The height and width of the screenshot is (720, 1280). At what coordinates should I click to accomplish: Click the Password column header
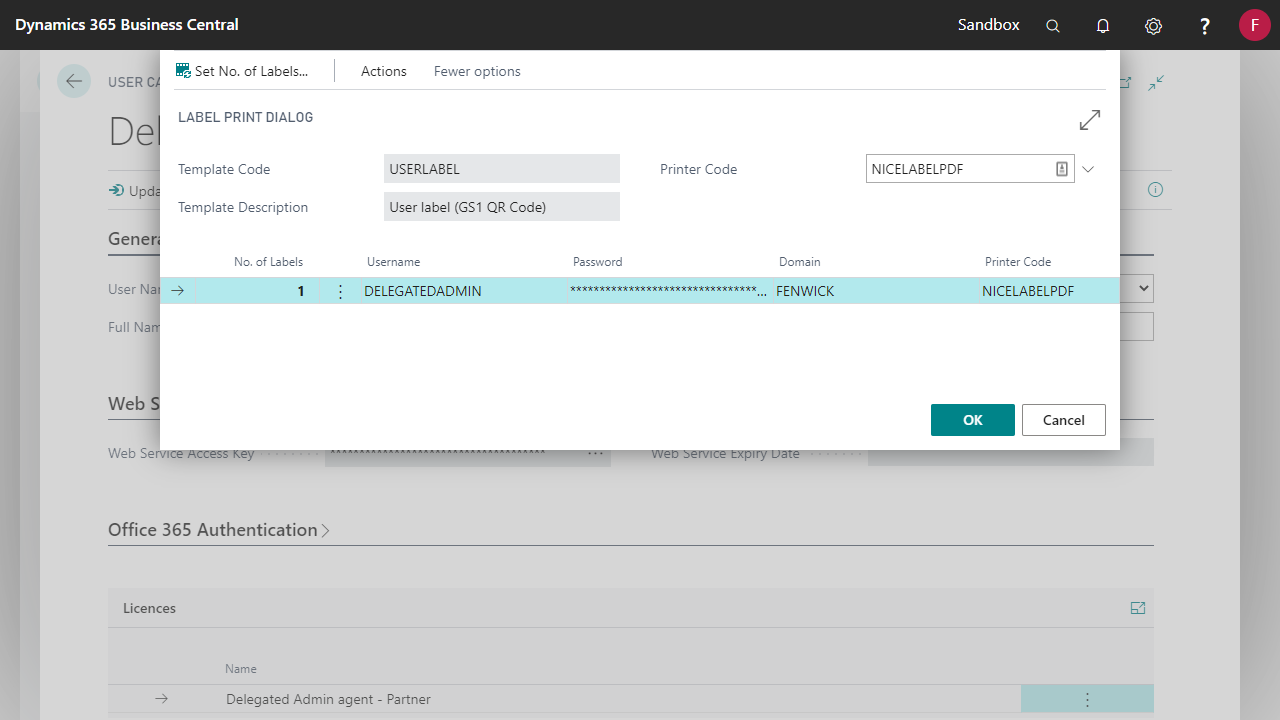tap(597, 262)
